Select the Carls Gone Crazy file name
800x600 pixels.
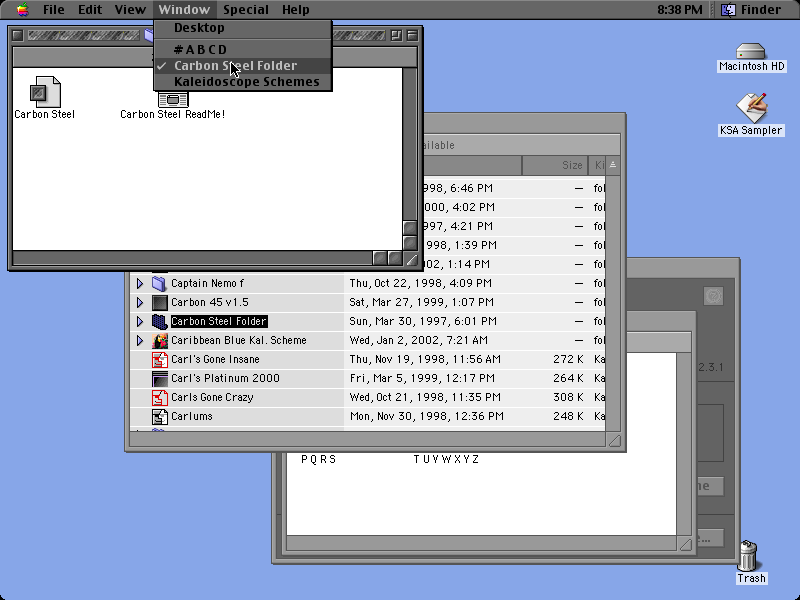click(212, 397)
